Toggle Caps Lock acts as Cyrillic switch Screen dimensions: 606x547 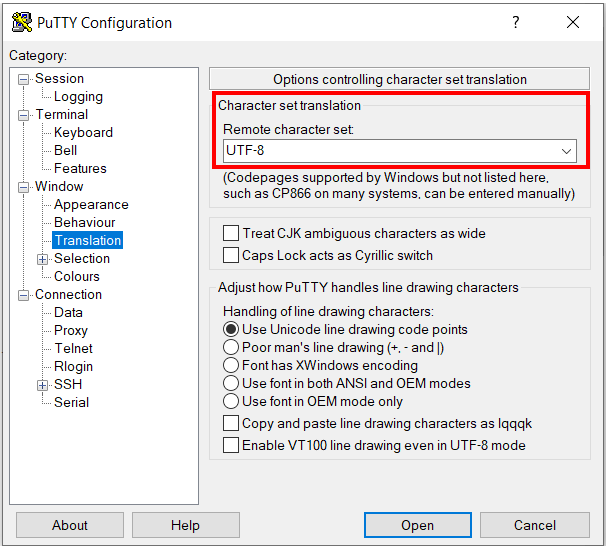231,255
